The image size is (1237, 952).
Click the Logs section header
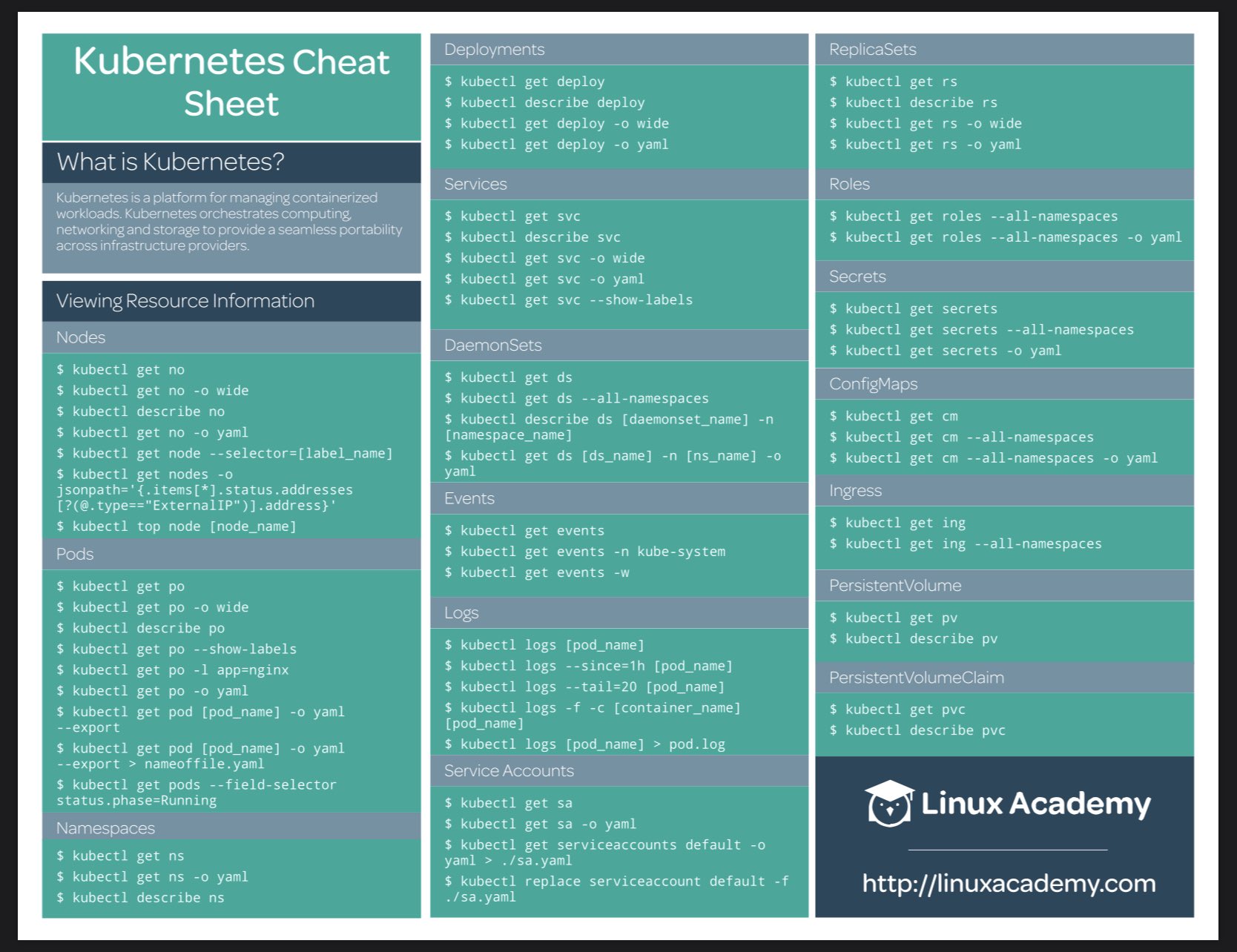(619, 612)
